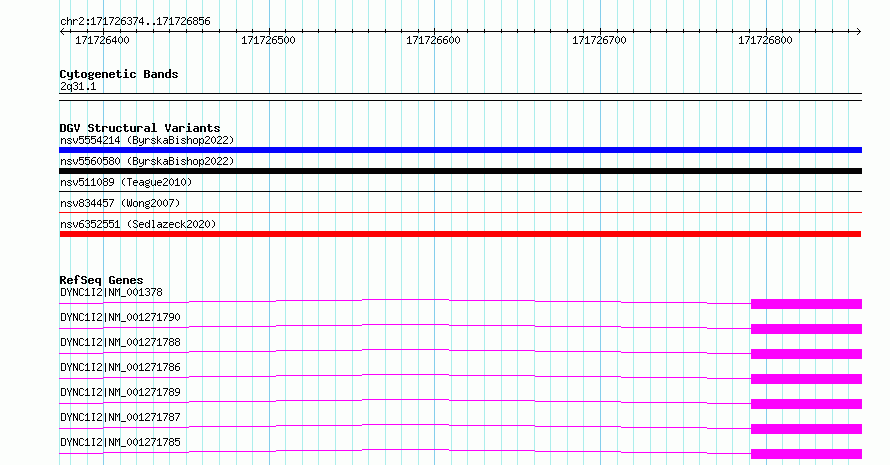Open transcript DYNC1I2|NM_001271787 label
The image size is (890, 465).
[x=120, y=417]
